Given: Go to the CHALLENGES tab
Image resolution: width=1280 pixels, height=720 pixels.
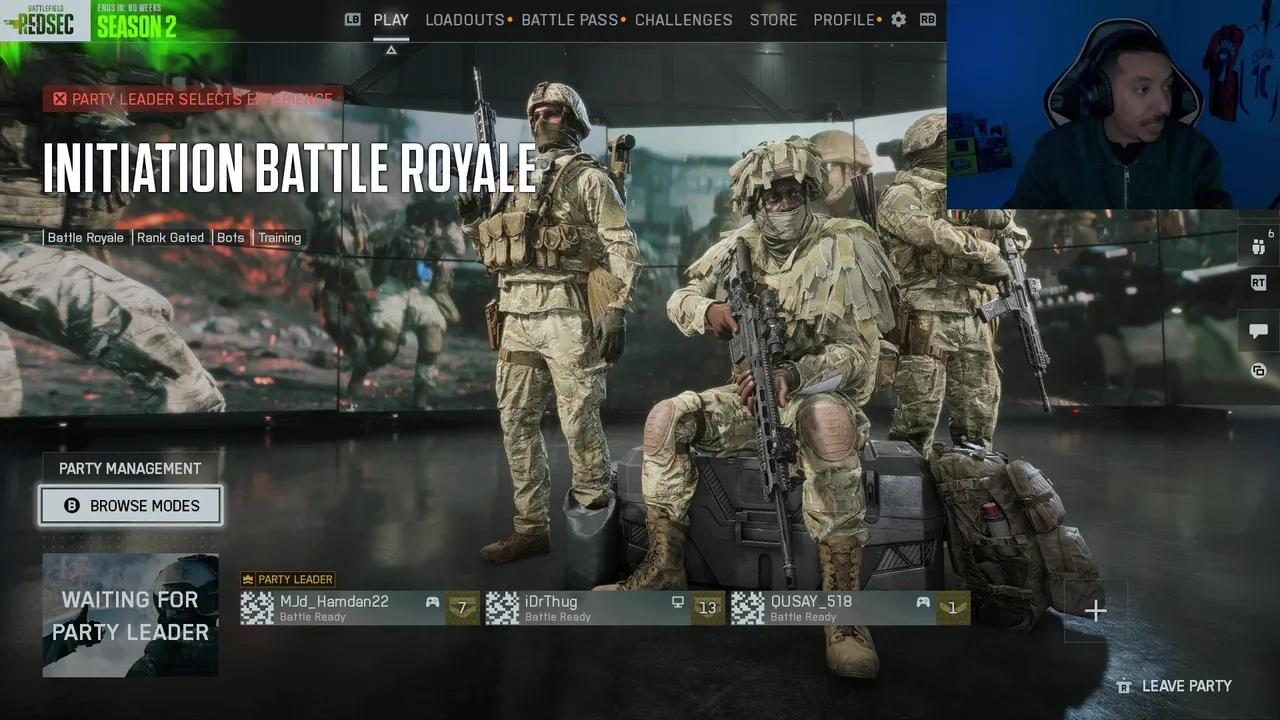Looking at the screenshot, I should (x=684, y=20).
